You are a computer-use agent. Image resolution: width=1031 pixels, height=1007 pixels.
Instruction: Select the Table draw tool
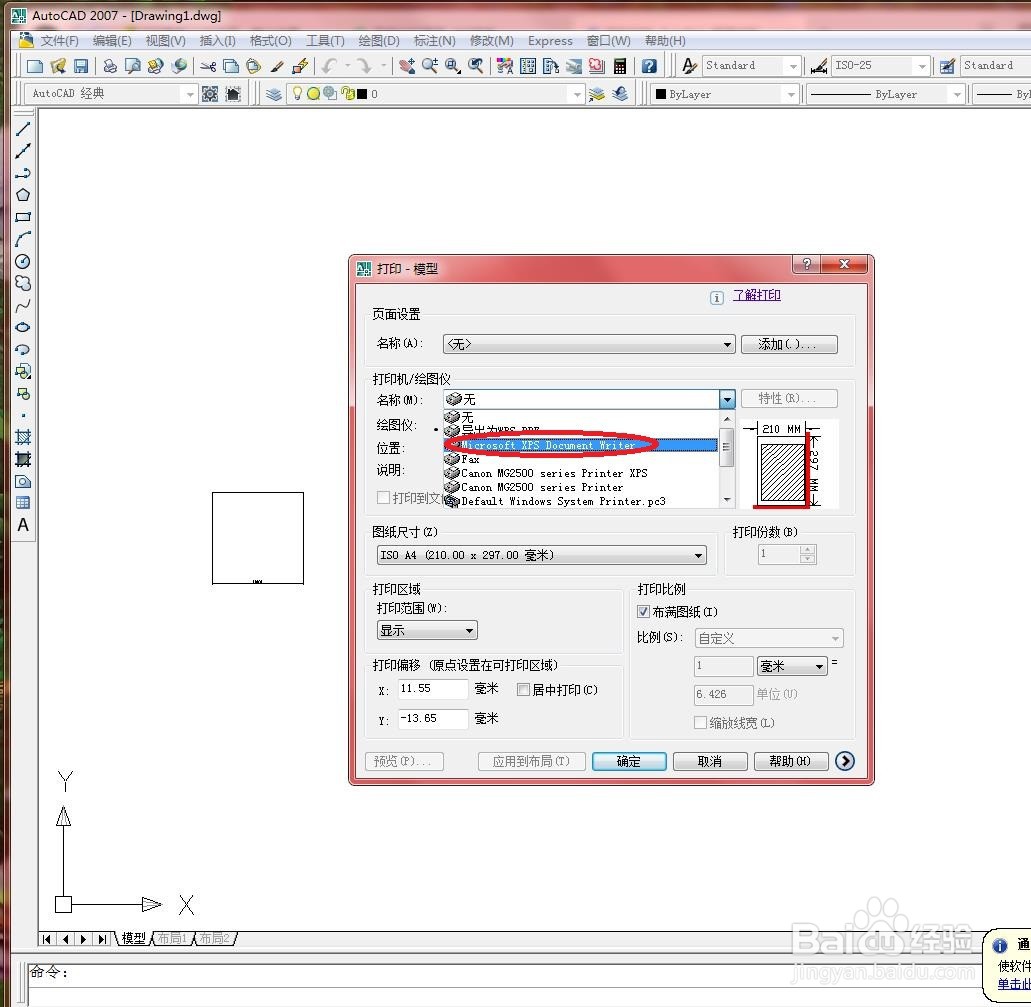pyautogui.click(x=23, y=503)
